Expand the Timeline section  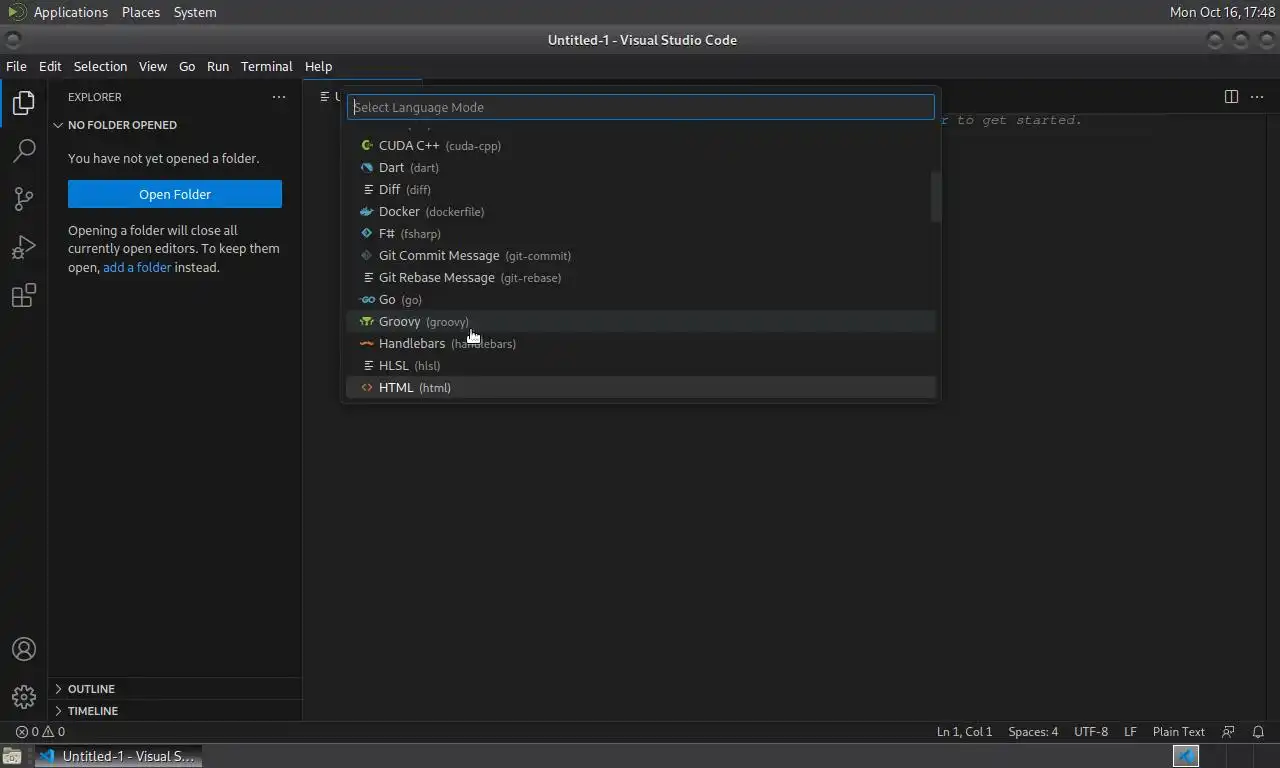(175, 711)
